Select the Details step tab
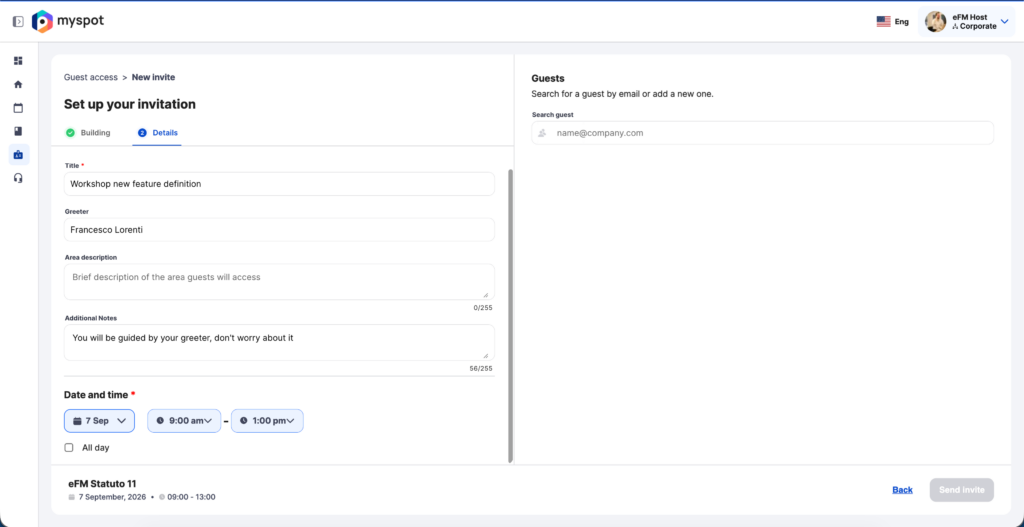The width and height of the screenshot is (1024, 527). [x=157, y=133]
